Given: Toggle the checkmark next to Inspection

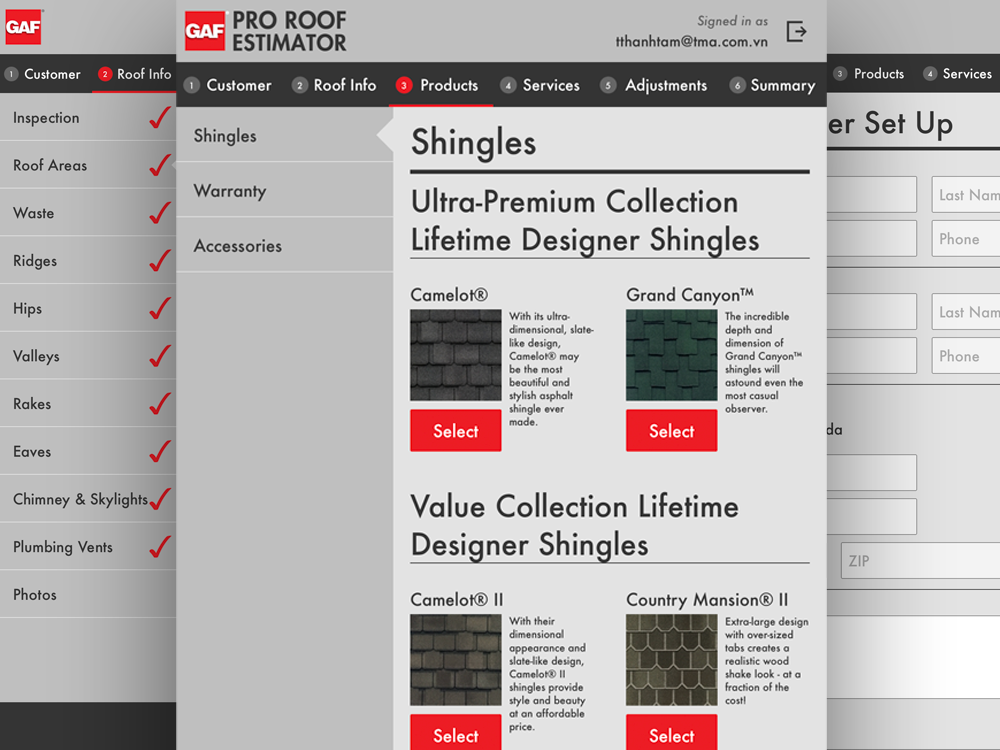Looking at the screenshot, I should pyautogui.click(x=157, y=118).
